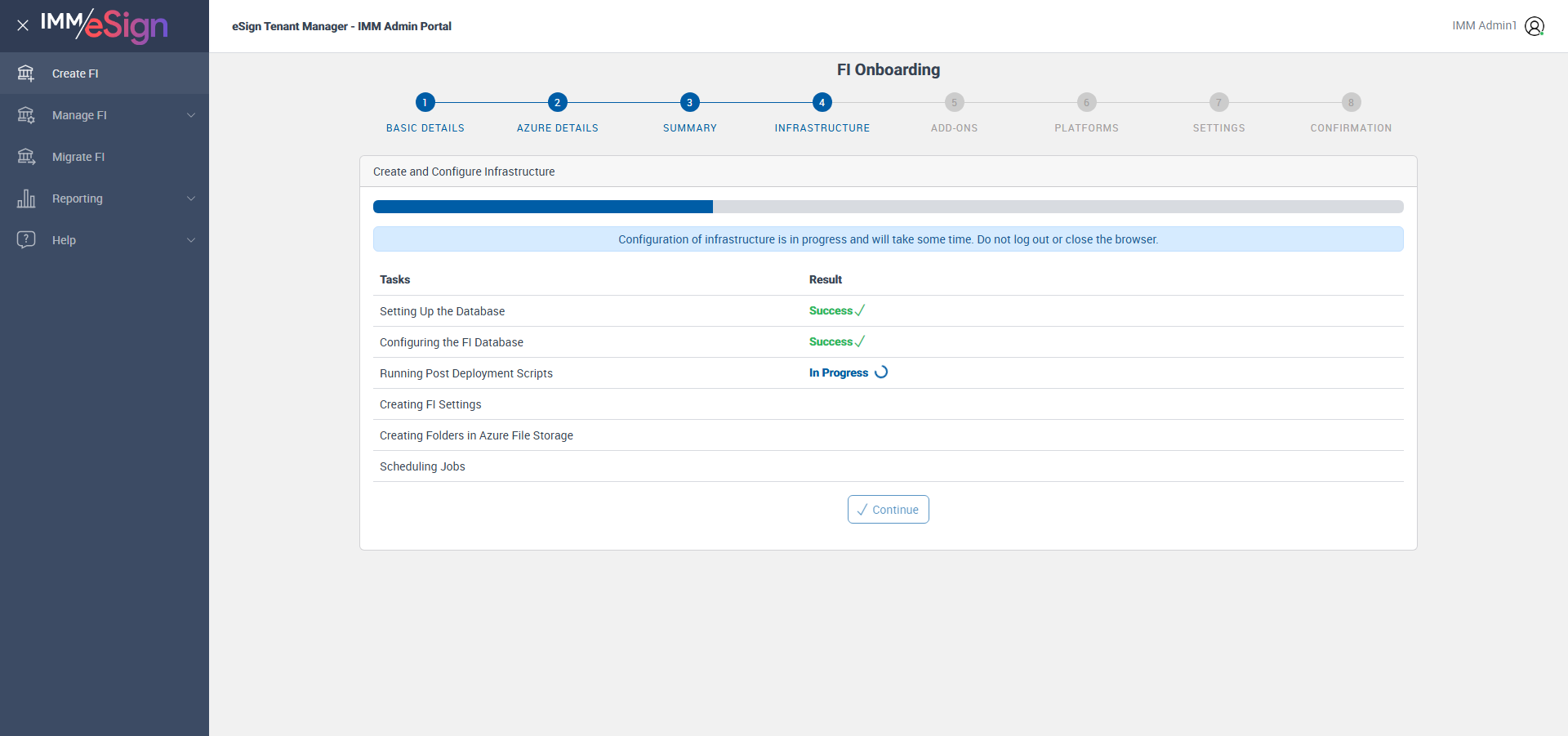The height and width of the screenshot is (736, 1568).
Task: Expand the Manage FI submenu chevron
Action: (191, 115)
